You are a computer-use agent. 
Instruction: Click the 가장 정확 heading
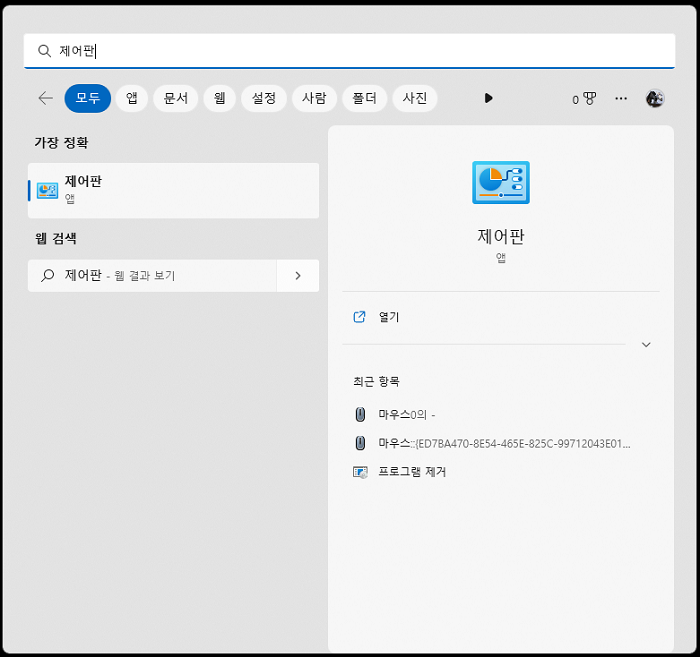(x=62, y=143)
